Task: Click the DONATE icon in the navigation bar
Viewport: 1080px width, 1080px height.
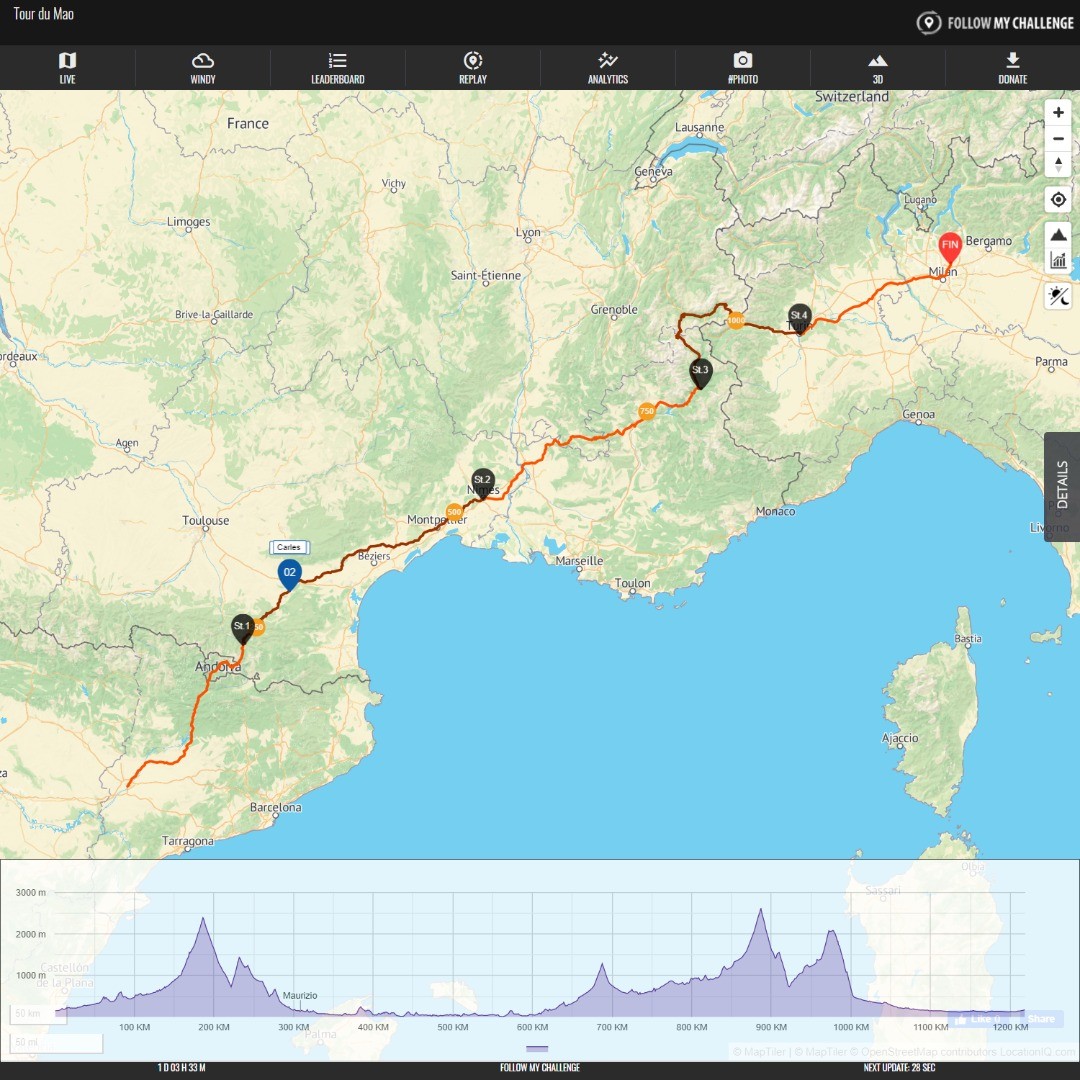Action: (1012, 66)
